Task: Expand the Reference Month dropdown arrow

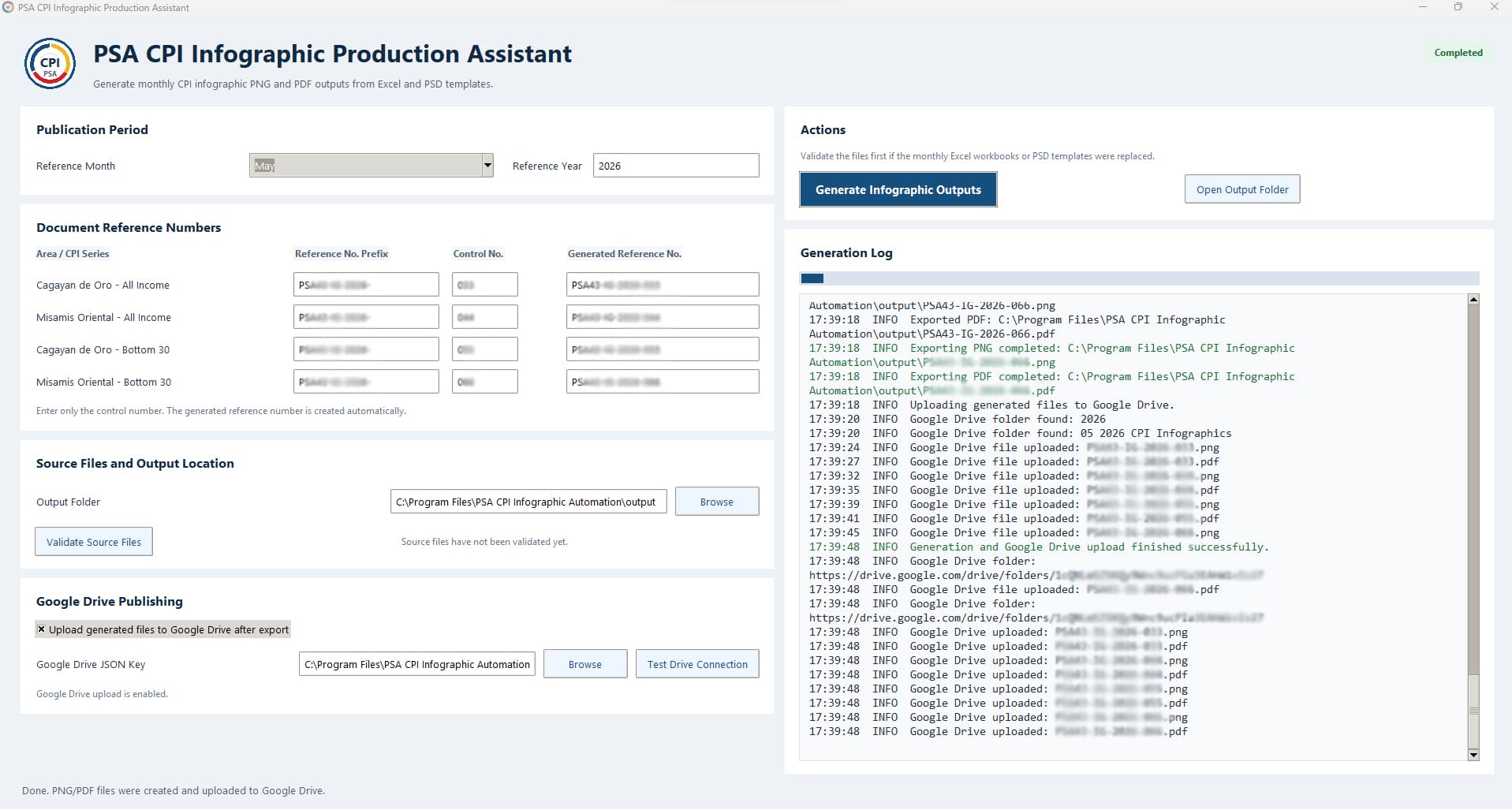Action: pyautogui.click(x=487, y=166)
